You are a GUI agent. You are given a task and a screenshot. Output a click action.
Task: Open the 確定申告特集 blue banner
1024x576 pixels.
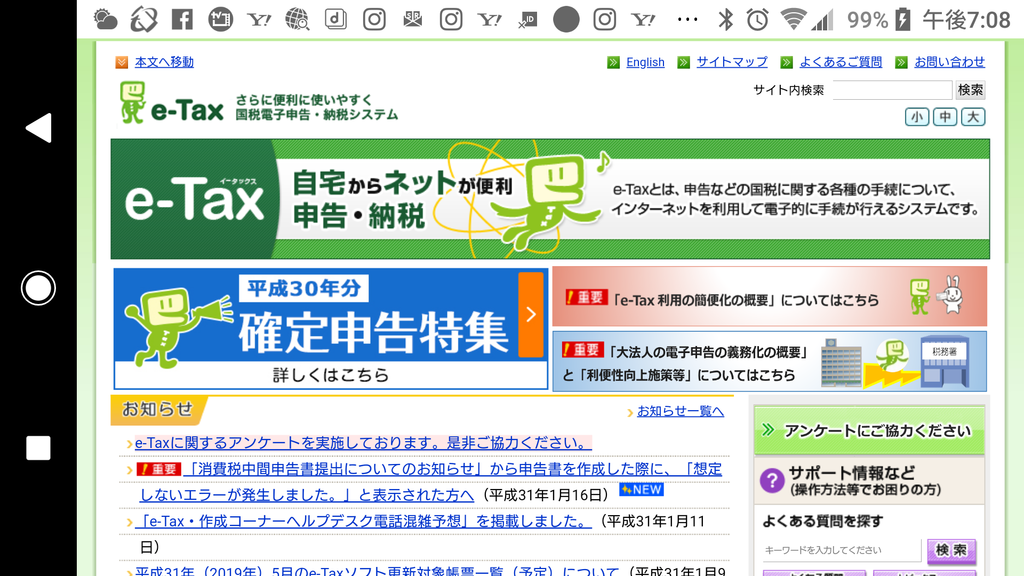tap(330, 329)
